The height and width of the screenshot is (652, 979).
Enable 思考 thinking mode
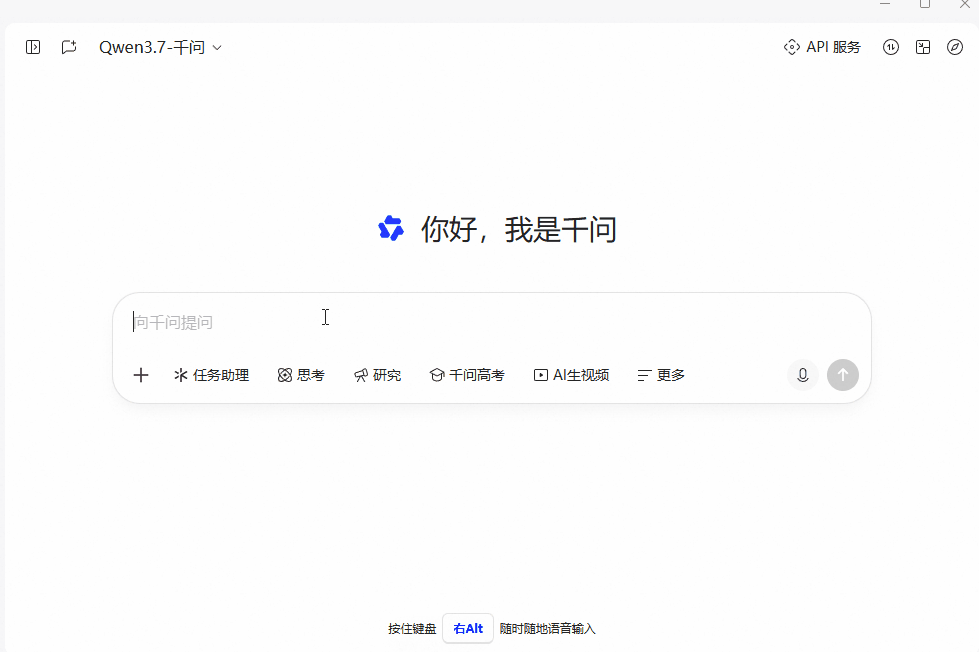pyautogui.click(x=301, y=375)
